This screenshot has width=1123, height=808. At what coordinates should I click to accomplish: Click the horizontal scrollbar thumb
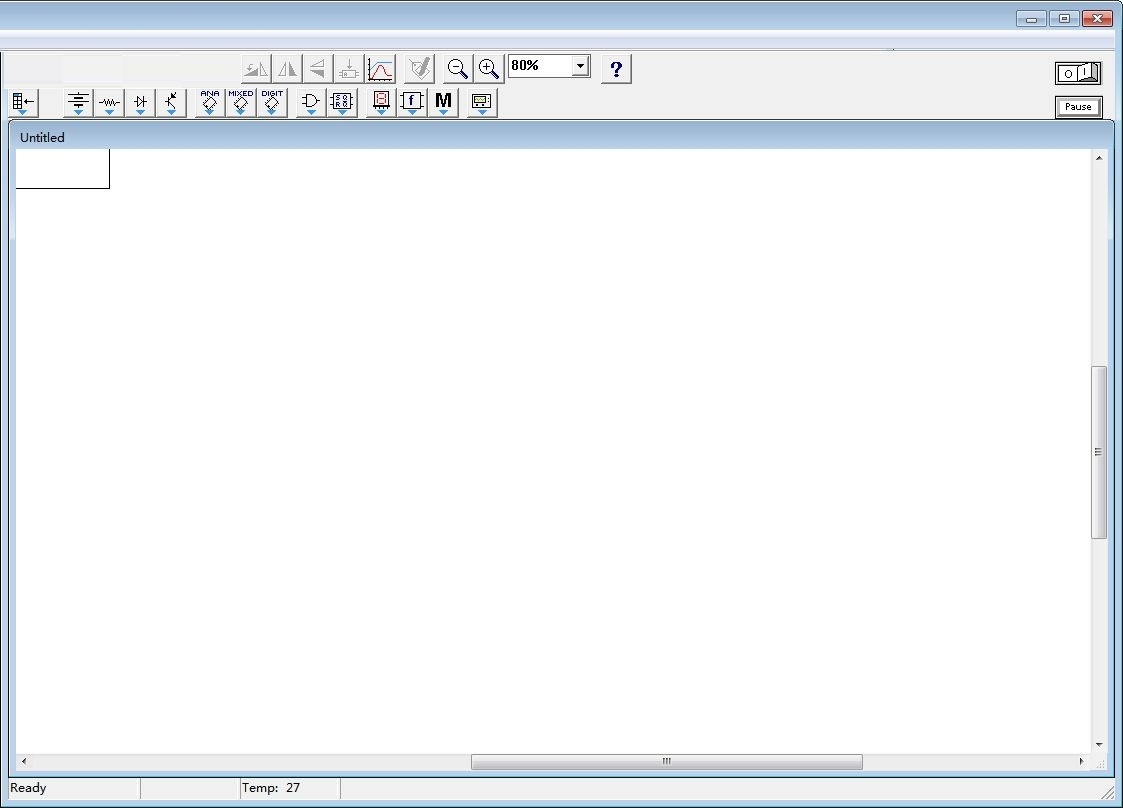[x=667, y=761]
